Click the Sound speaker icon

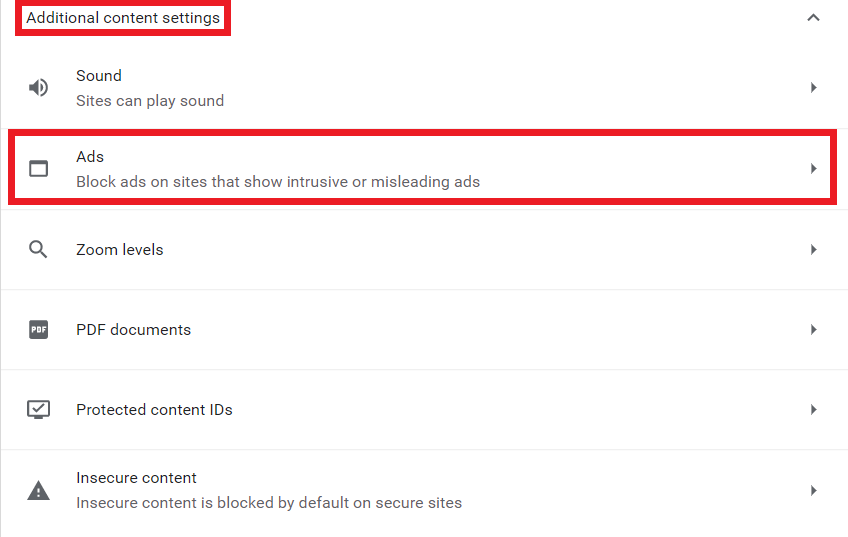click(38, 88)
